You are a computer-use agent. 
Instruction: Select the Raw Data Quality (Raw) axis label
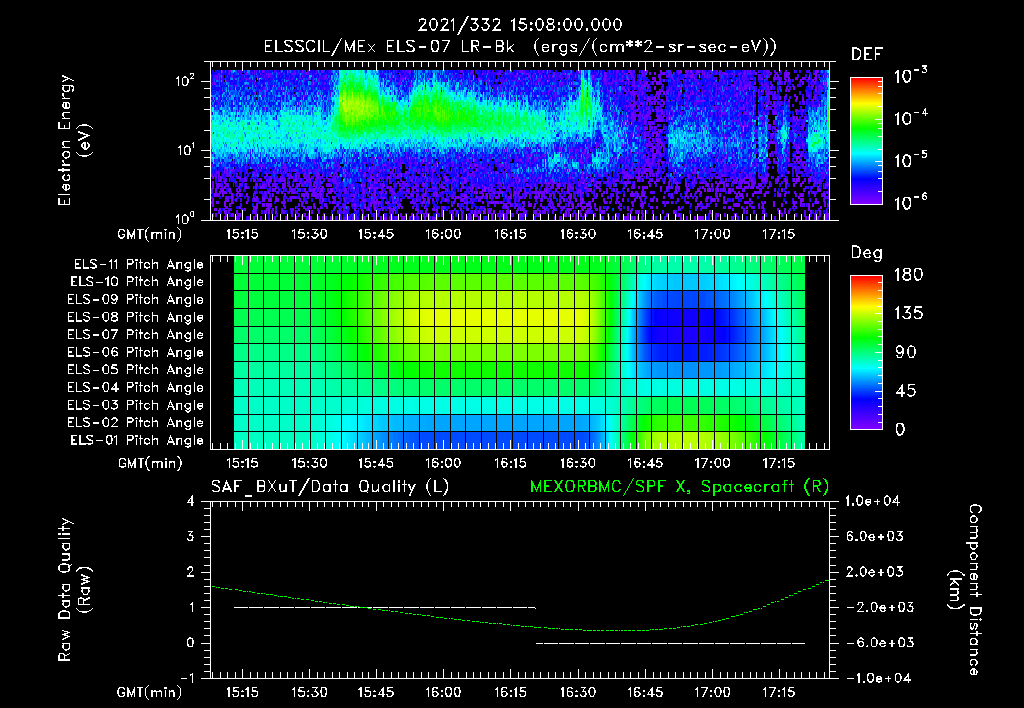pos(74,590)
